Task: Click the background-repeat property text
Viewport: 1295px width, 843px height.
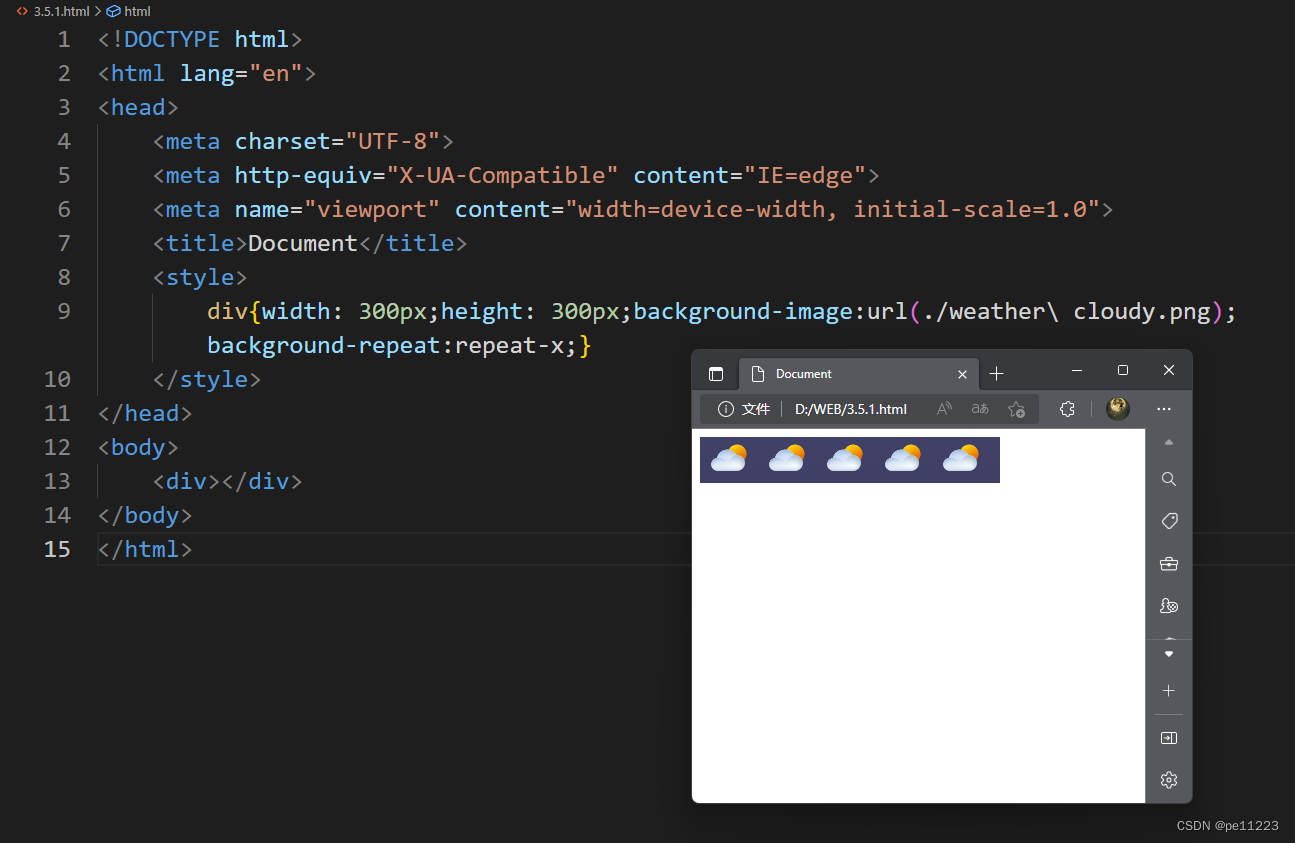Action: pyautogui.click(x=323, y=345)
